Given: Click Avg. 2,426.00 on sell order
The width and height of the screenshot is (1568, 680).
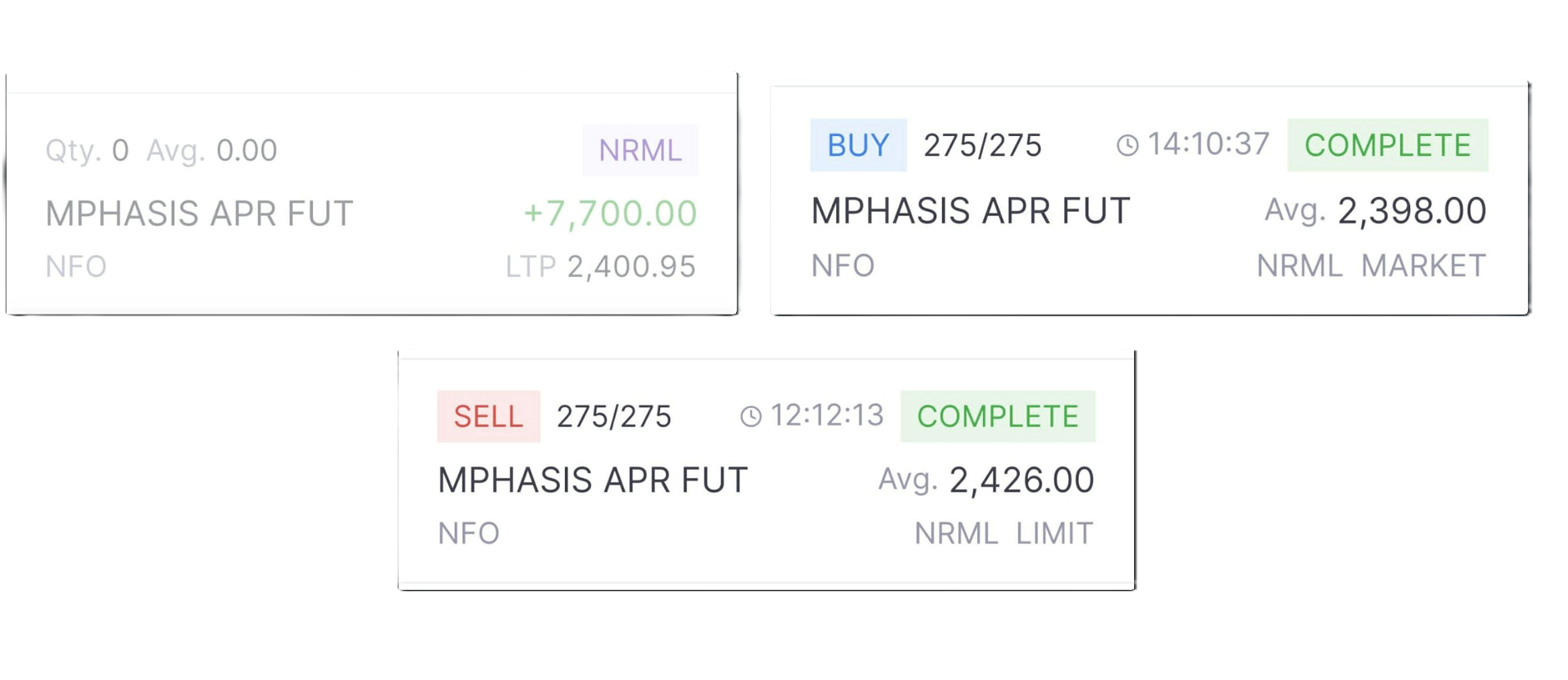Looking at the screenshot, I should 986,481.
